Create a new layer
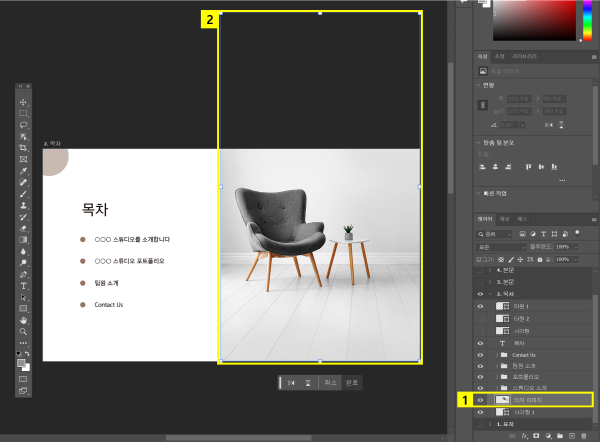Viewport: 600px width, 442px height. tap(572, 436)
